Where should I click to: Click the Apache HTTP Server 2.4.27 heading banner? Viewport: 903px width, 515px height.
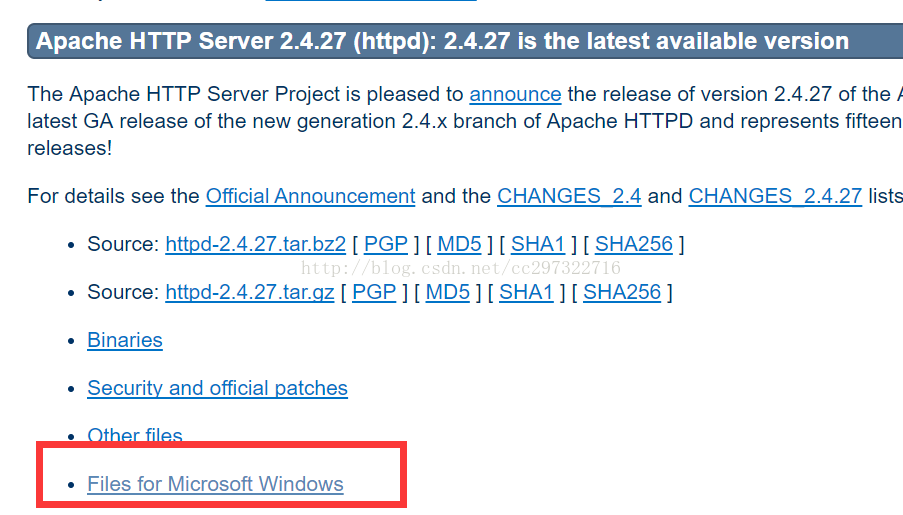(x=465, y=41)
